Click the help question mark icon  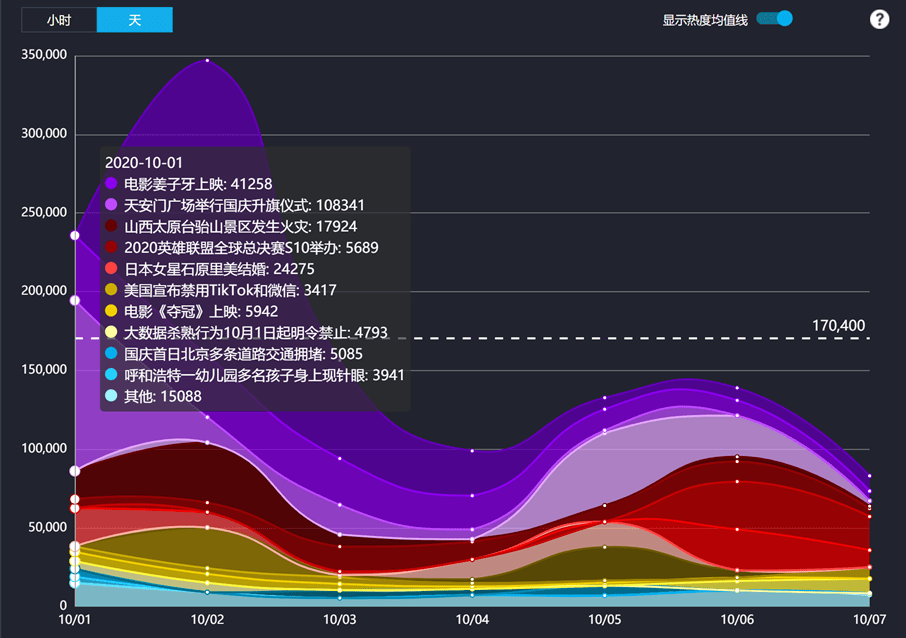click(x=879, y=20)
